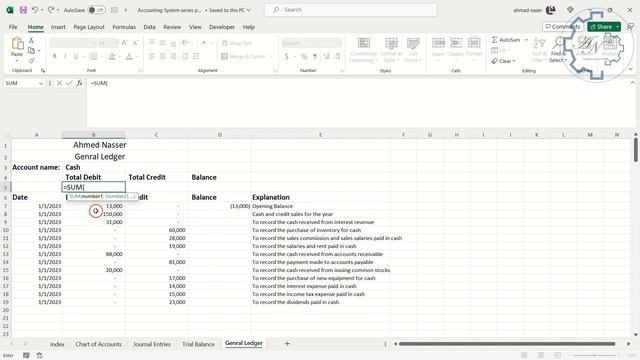Click the Save icon in the title bar
The width and height of the screenshot is (640, 360).
[x=23, y=10]
